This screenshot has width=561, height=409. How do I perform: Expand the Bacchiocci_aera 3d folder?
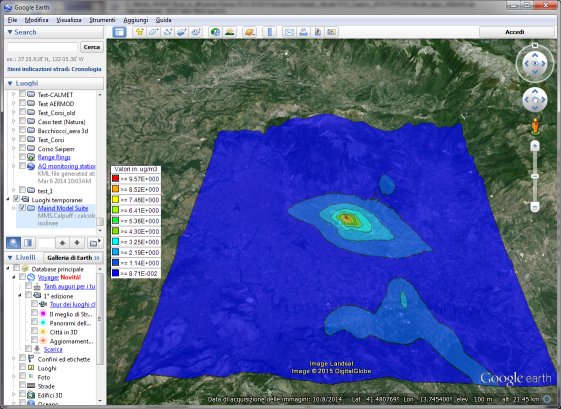click(x=14, y=131)
